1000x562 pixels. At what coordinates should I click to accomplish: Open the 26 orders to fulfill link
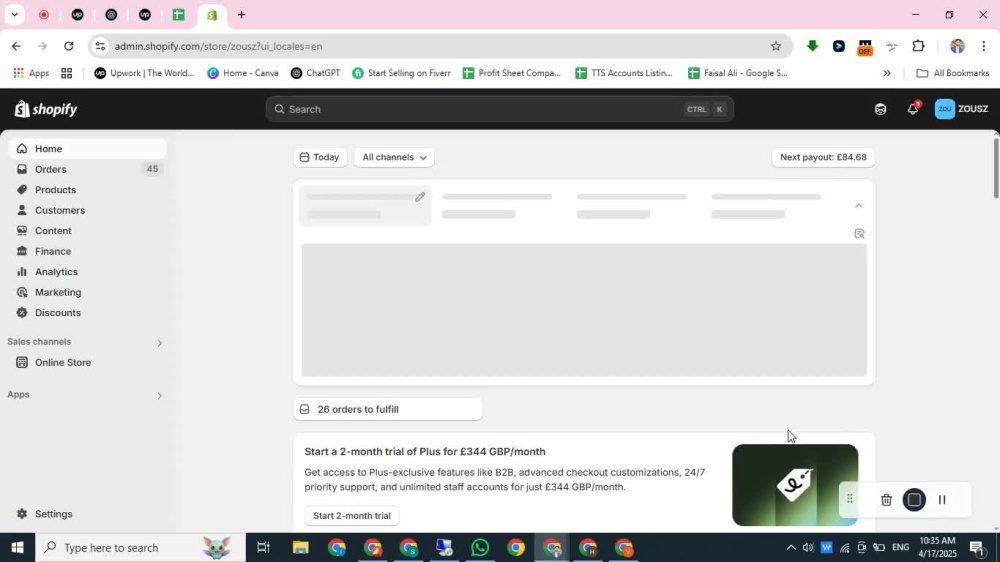click(x=388, y=409)
